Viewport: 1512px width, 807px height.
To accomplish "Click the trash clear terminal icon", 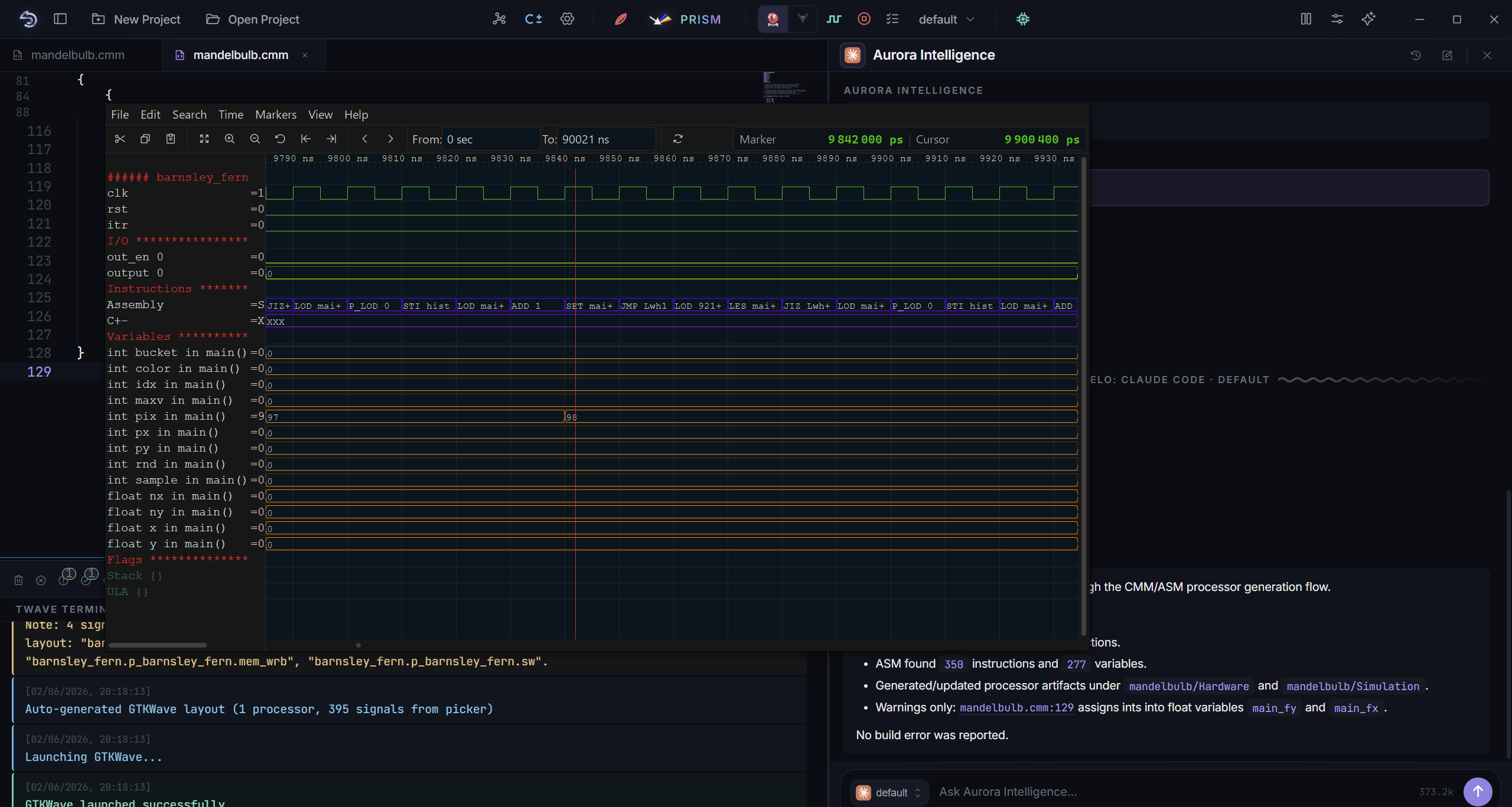I will coord(18,580).
